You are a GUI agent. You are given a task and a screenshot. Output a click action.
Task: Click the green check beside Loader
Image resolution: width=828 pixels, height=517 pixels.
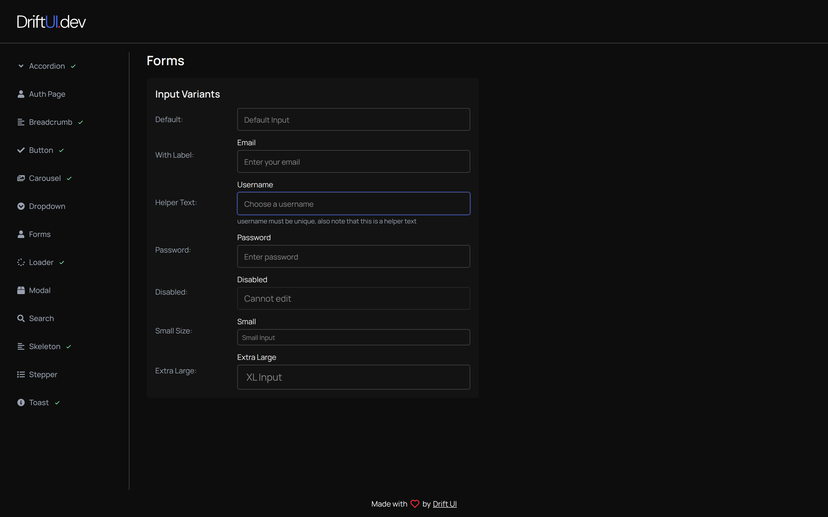61,262
